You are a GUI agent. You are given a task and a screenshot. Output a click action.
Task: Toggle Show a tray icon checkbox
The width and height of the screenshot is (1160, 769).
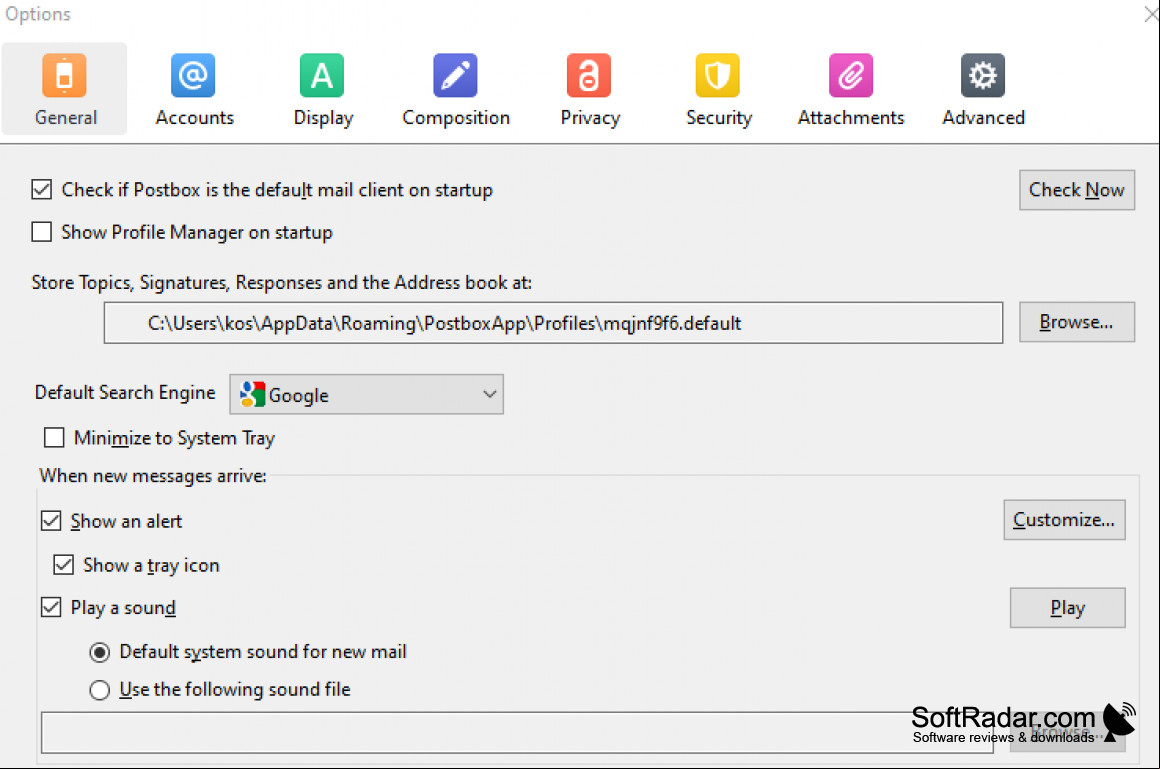[x=64, y=565]
